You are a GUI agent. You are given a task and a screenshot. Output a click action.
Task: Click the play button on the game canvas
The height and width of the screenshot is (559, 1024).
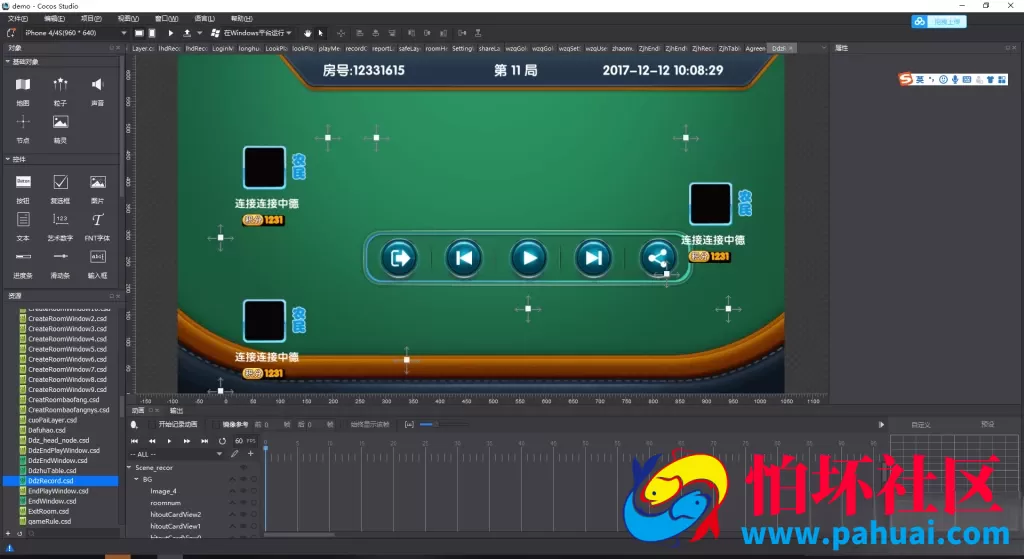pyautogui.click(x=528, y=258)
